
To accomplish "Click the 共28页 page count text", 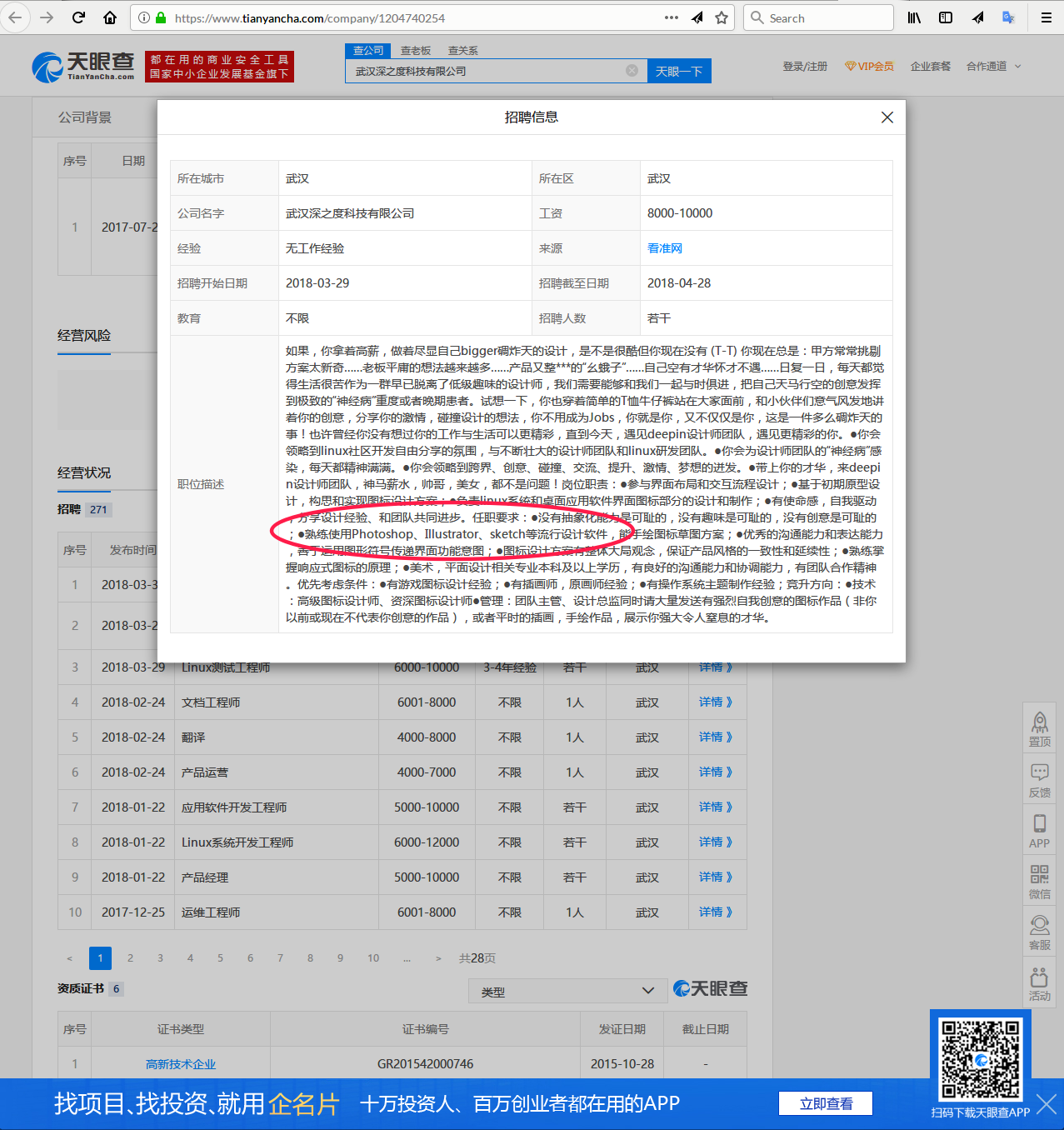I will click(477, 958).
